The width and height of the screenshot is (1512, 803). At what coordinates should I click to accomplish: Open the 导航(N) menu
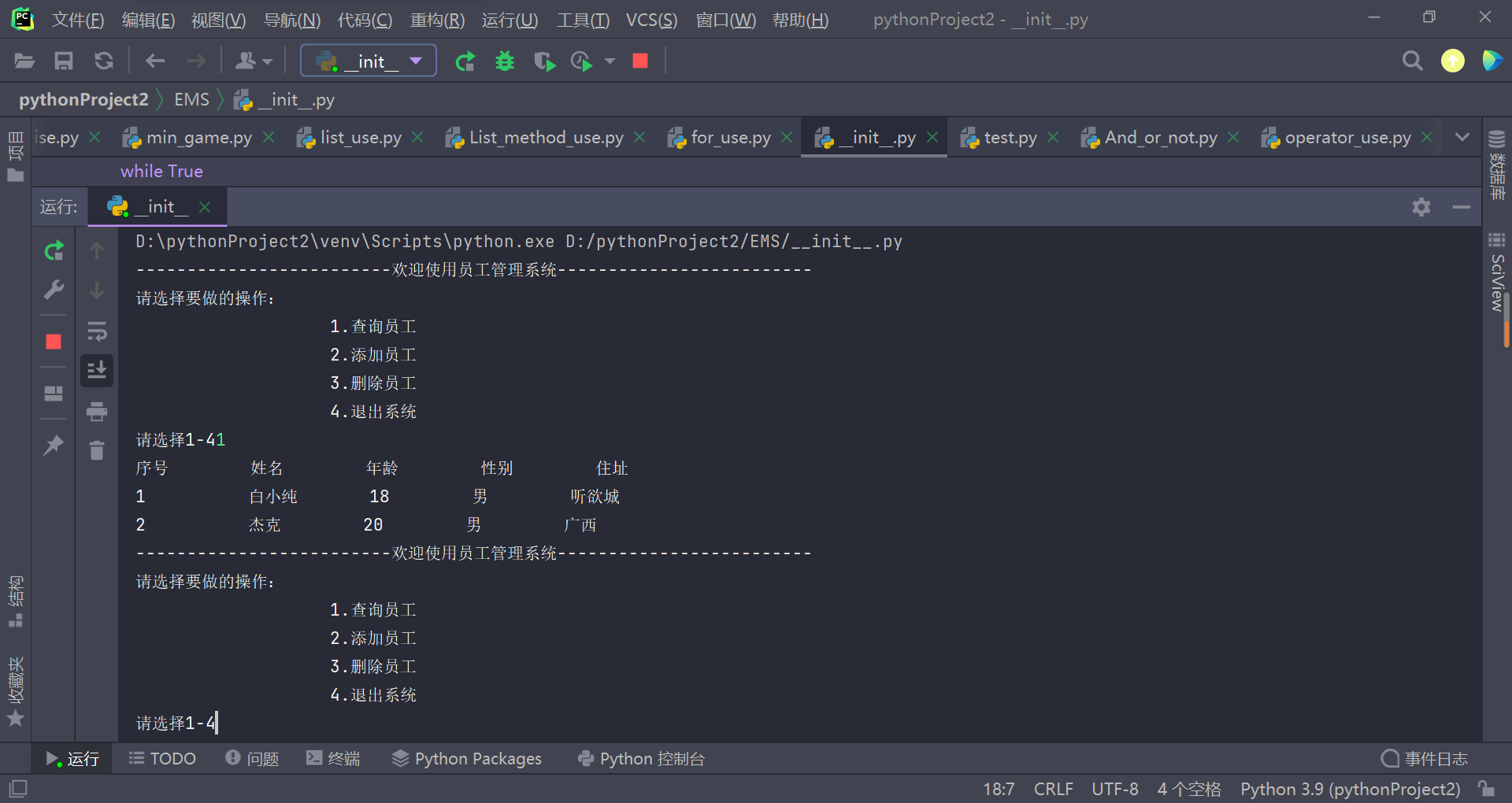[x=292, y=20]
